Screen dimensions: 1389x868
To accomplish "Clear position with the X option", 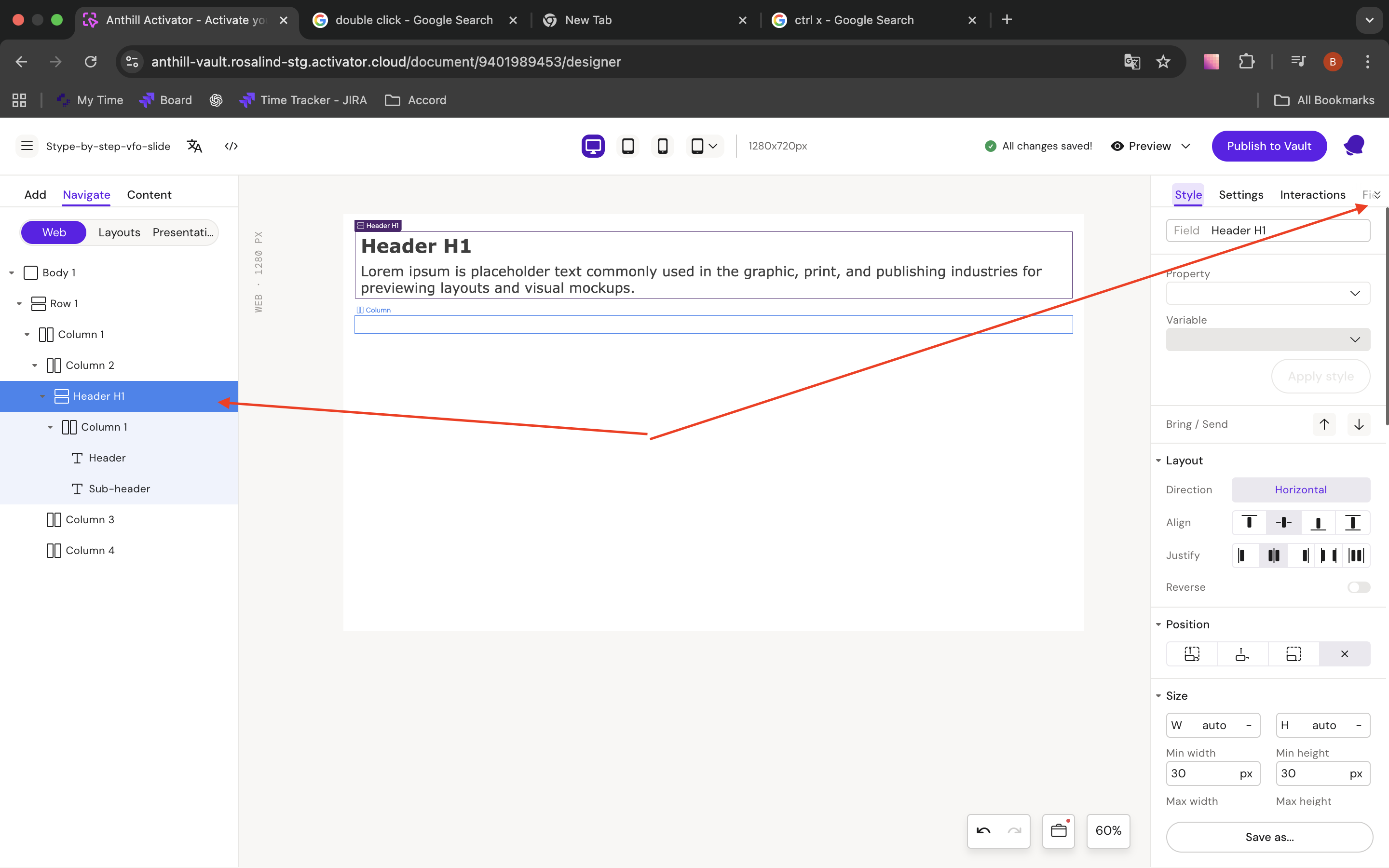I will tap(1344, 654).
